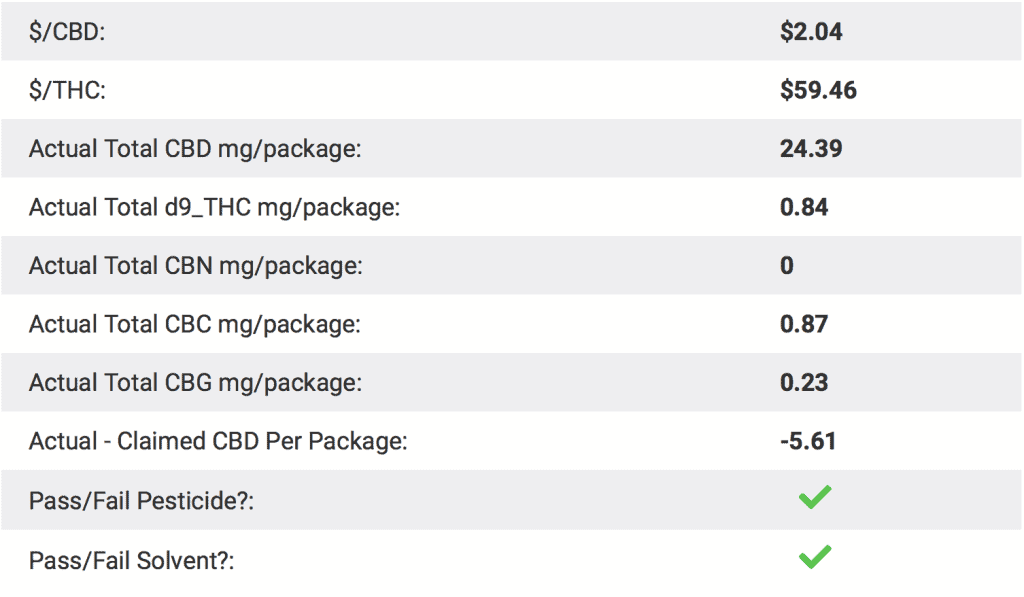Click the green Pass/Fail Solvent checkmark
The image size is (1024, 597).
click(815, 557)
